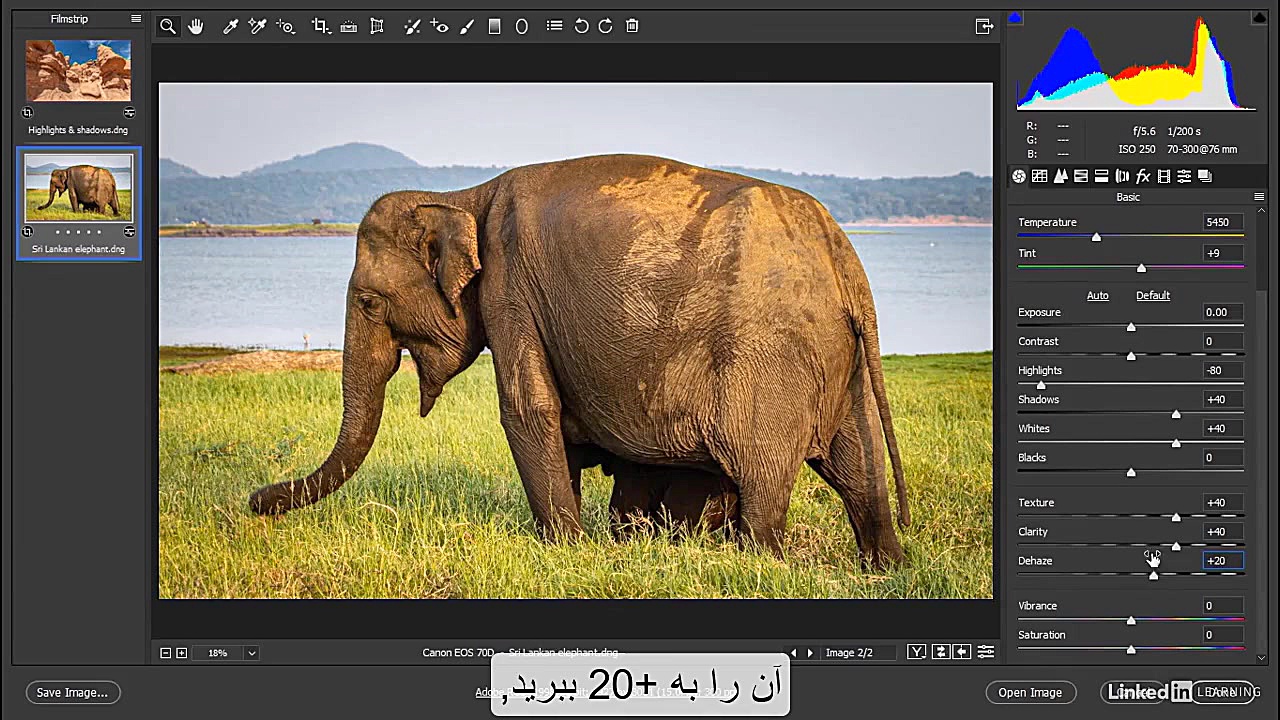The image size is (1280, 720).
Task: Toggle before/after view with Y button
Action: click(916, 652)
